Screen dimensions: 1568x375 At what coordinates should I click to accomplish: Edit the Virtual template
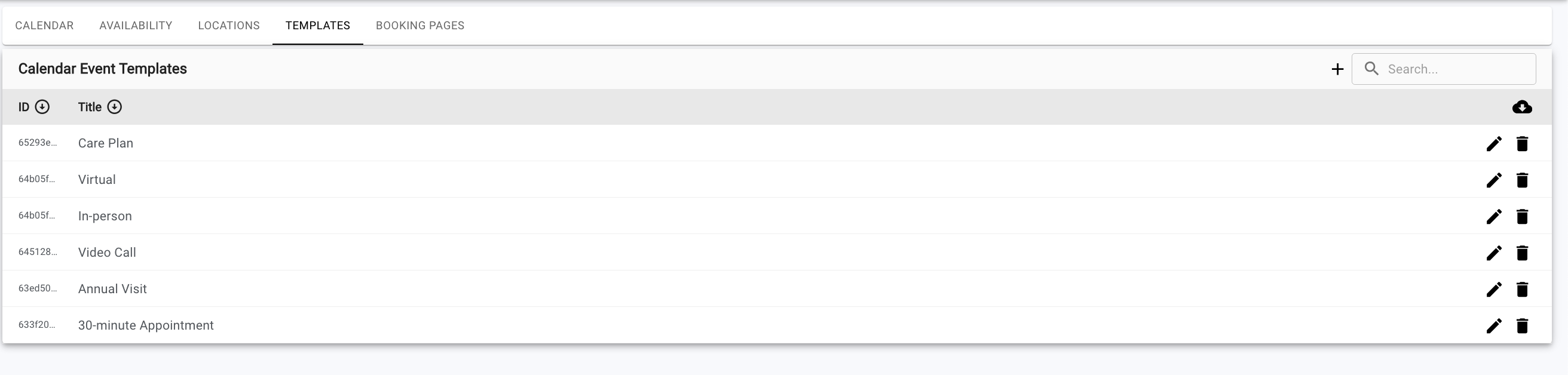click(1494, 180)
